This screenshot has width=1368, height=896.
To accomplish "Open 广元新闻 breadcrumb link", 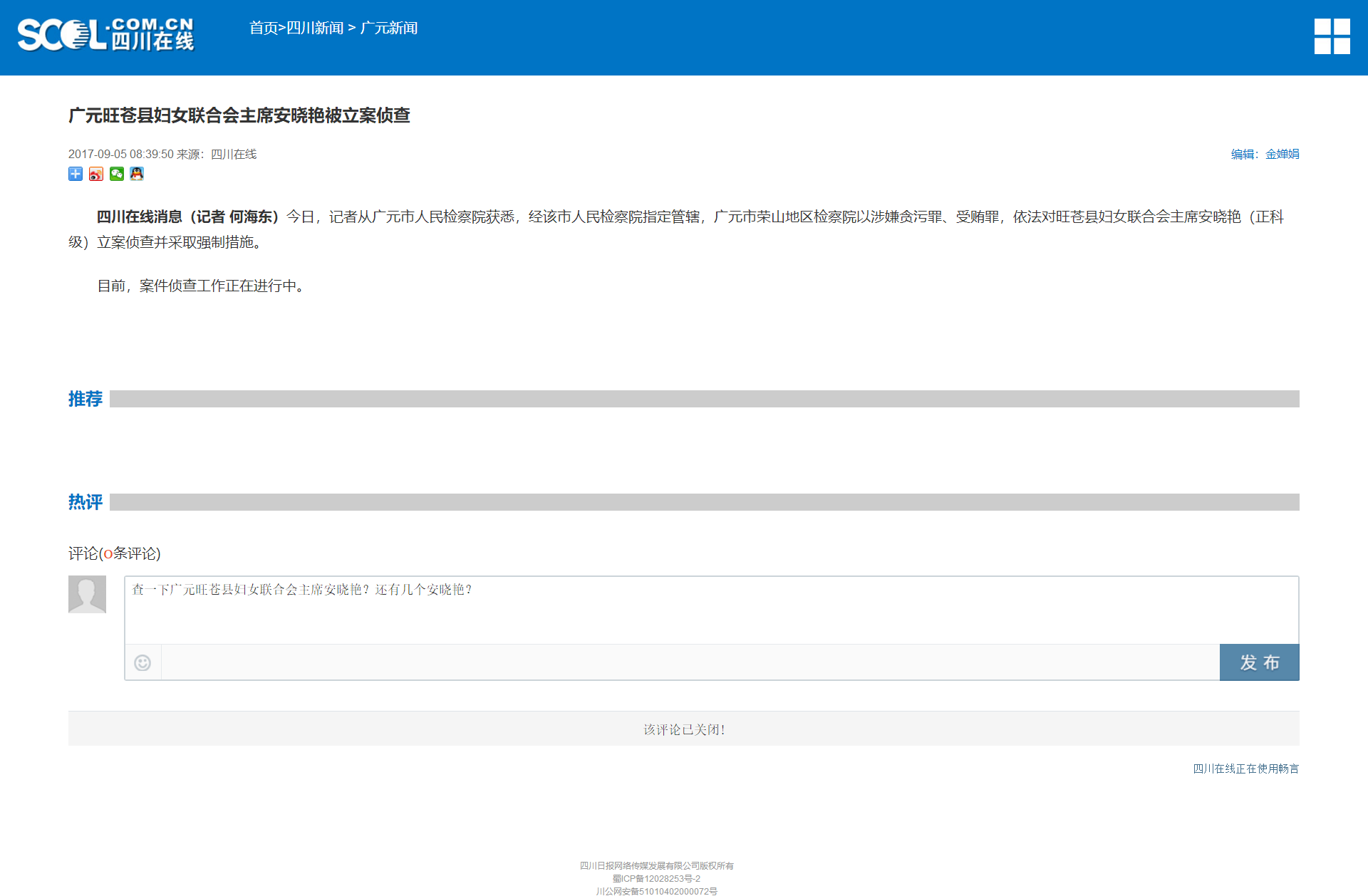I will coord(388,28).
